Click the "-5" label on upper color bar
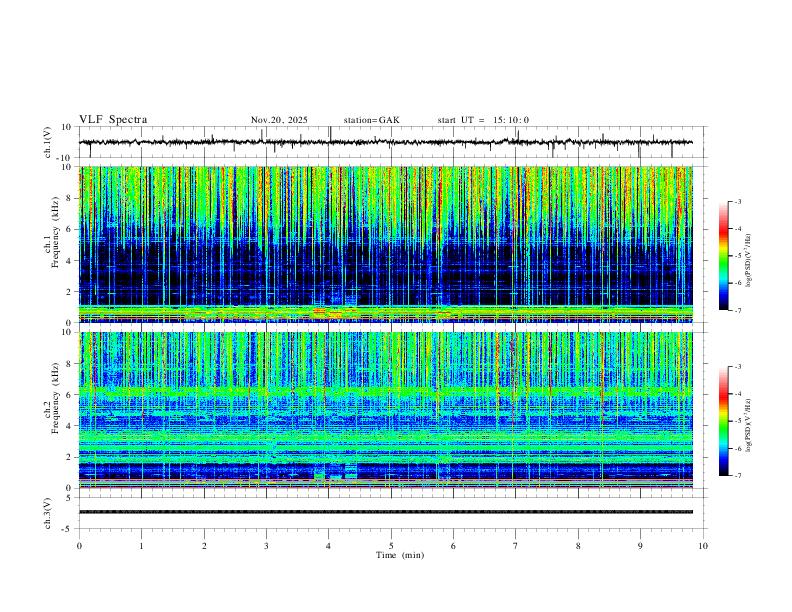This screenshot has height=612, width=792. [x=737, y=256]
